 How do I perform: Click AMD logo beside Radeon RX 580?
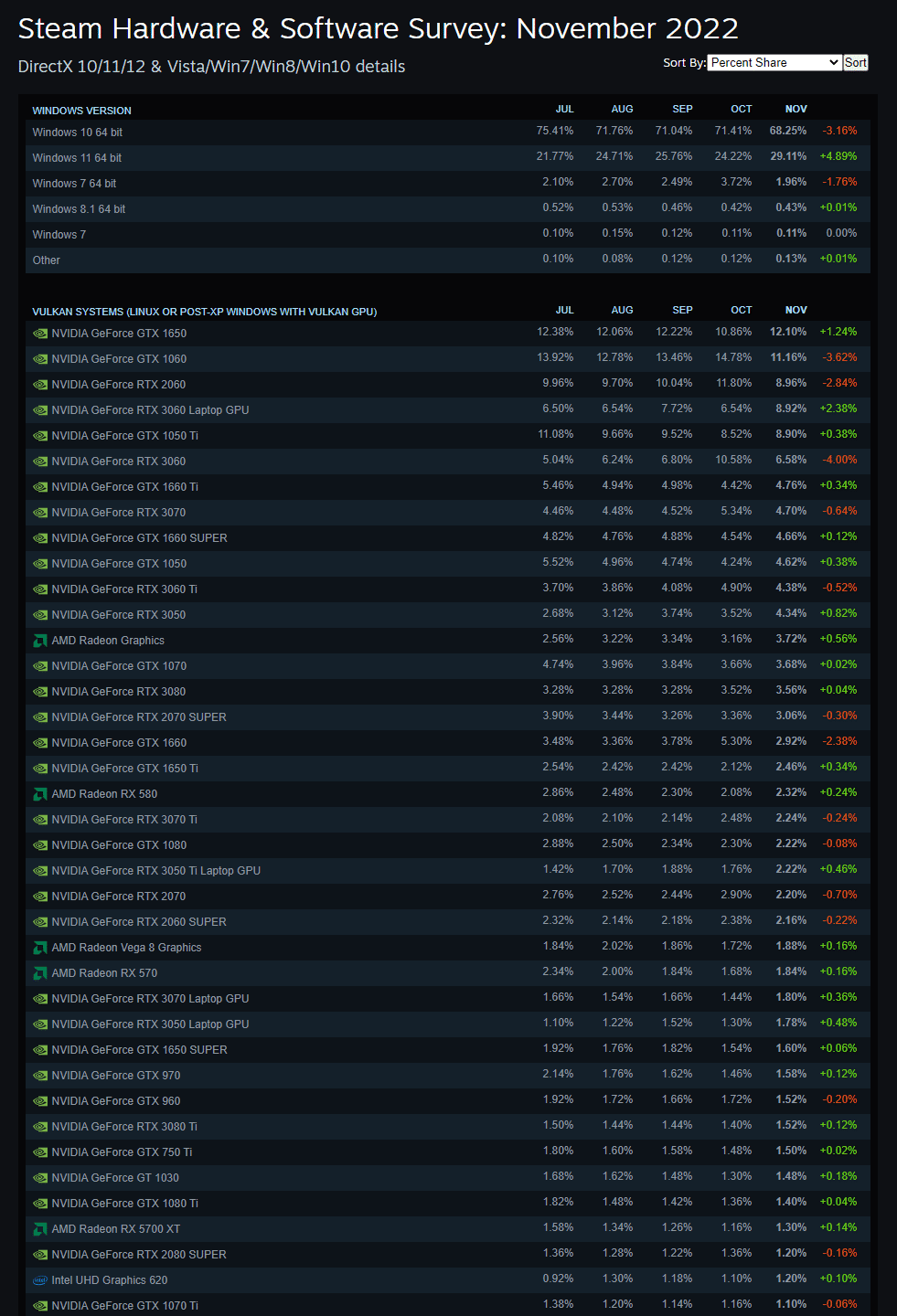tap(40, 794)
